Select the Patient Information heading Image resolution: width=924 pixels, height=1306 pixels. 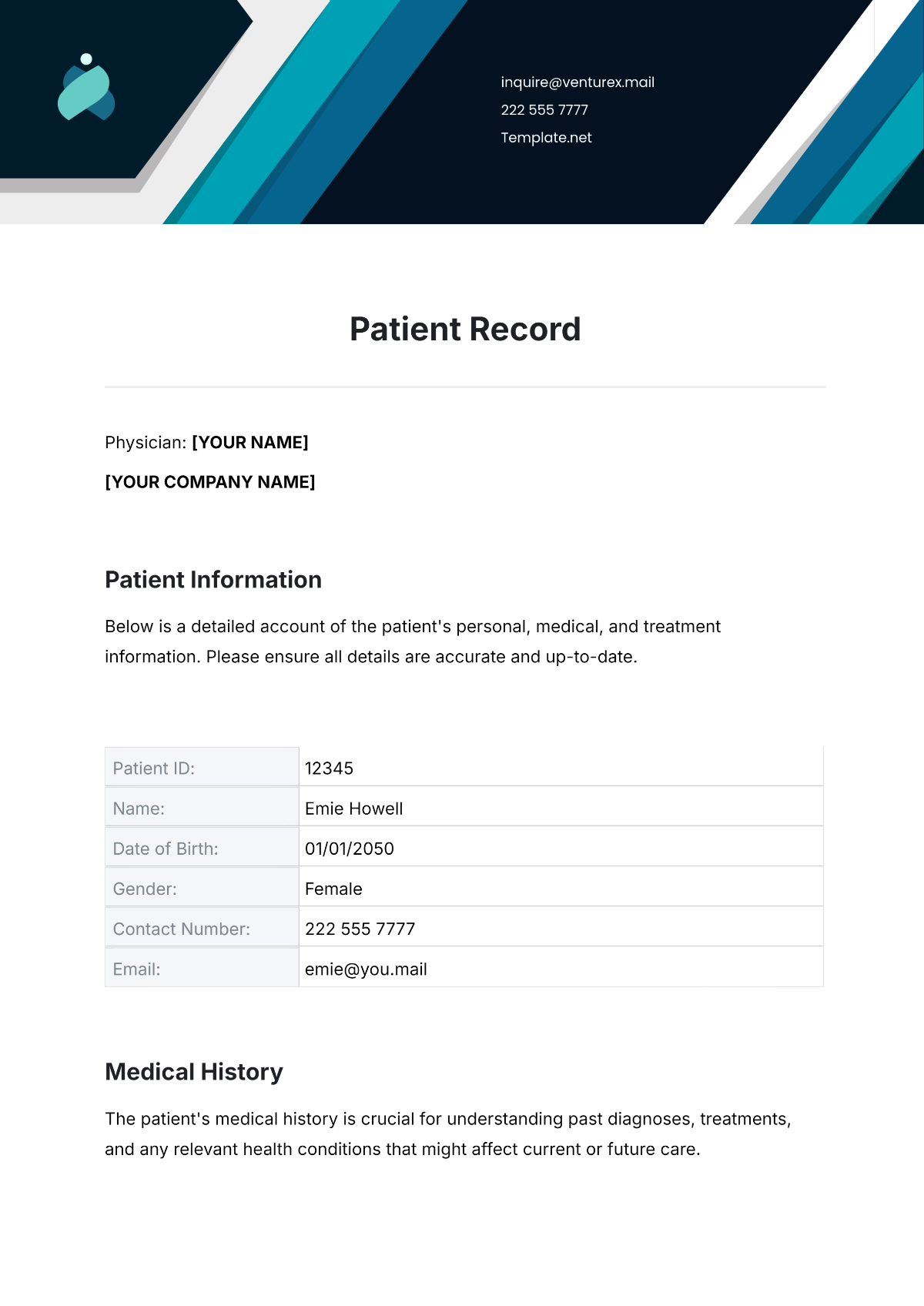click(x=213, y=580)
